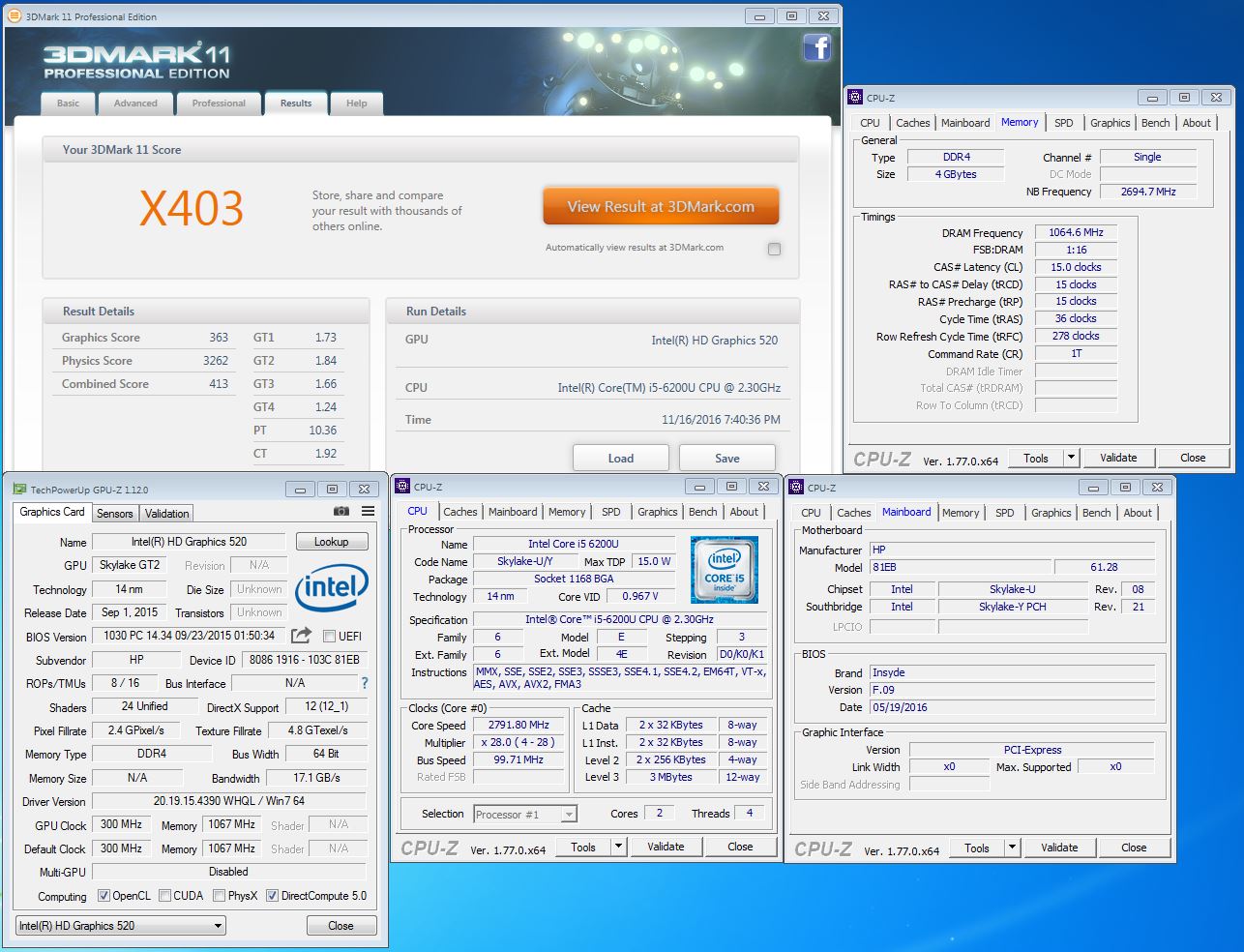This screenshot has width=1244, height=952.
Task: Open Help tab in 3DMark
Action: pos(357,104)
